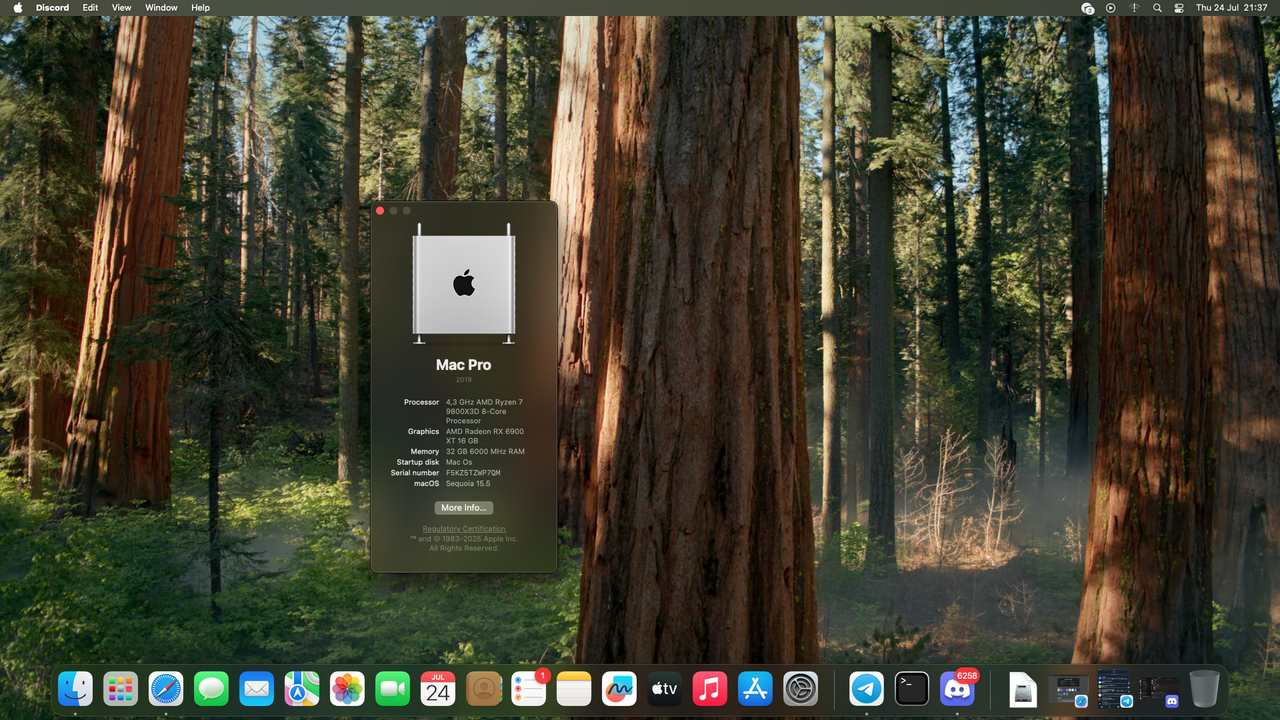This screenshot has width=1280, height=720.
Task: Click the Sequoia 15.5 macOS version text
Action: 468,484
